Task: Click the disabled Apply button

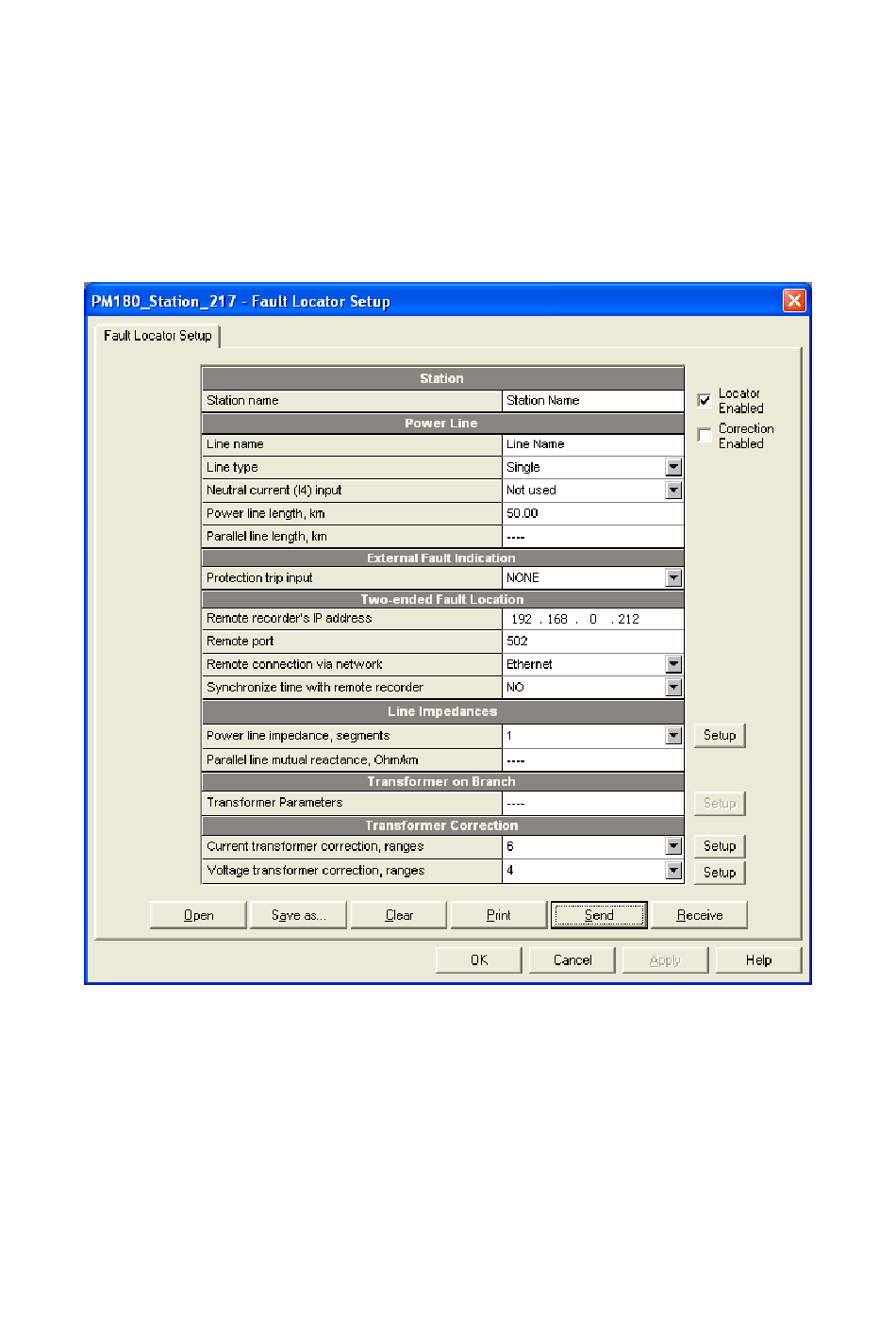Action: point(665,960)
